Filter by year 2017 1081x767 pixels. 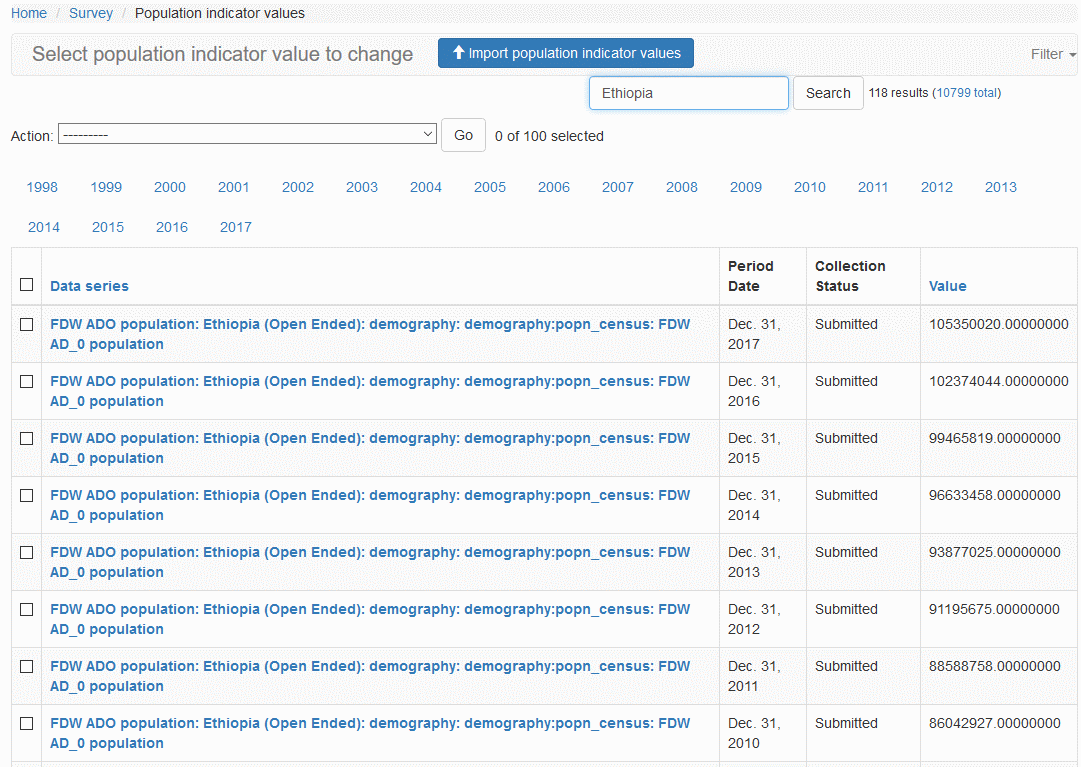[x=235, y=227]
